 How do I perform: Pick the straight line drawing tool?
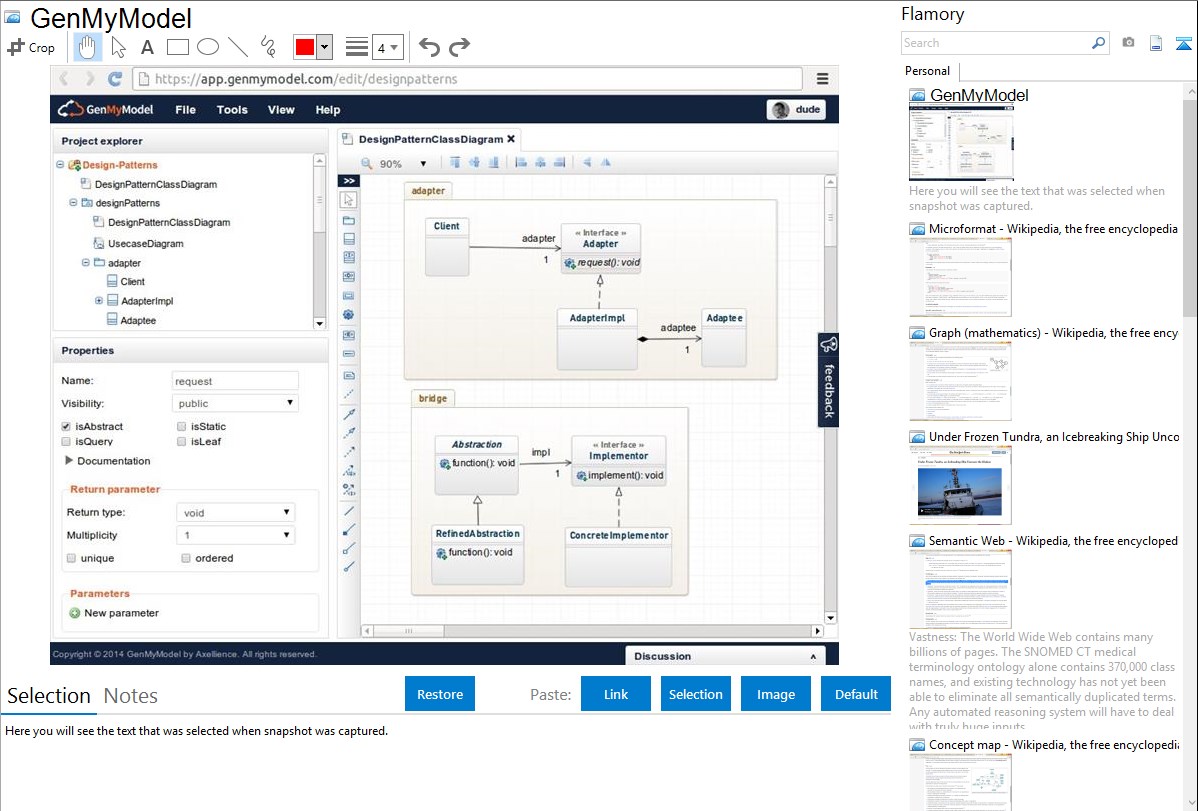pyautogui.click(x=237, y=47)
